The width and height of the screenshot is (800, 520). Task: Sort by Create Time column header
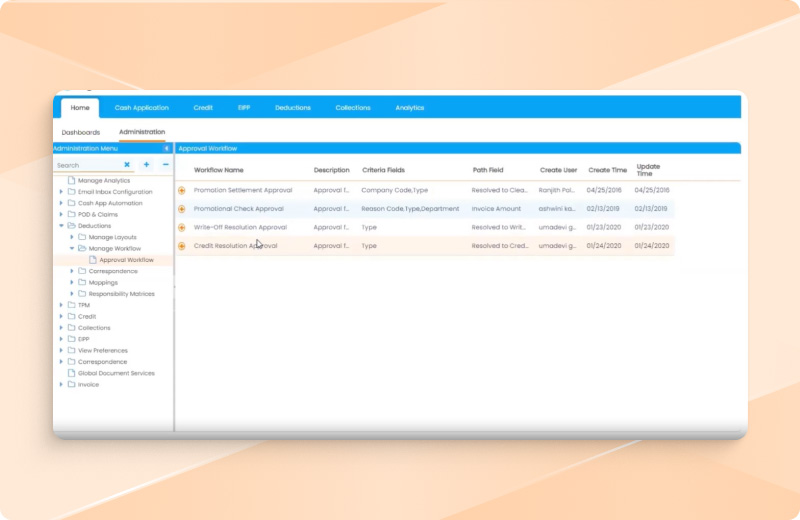pos(608,170)
